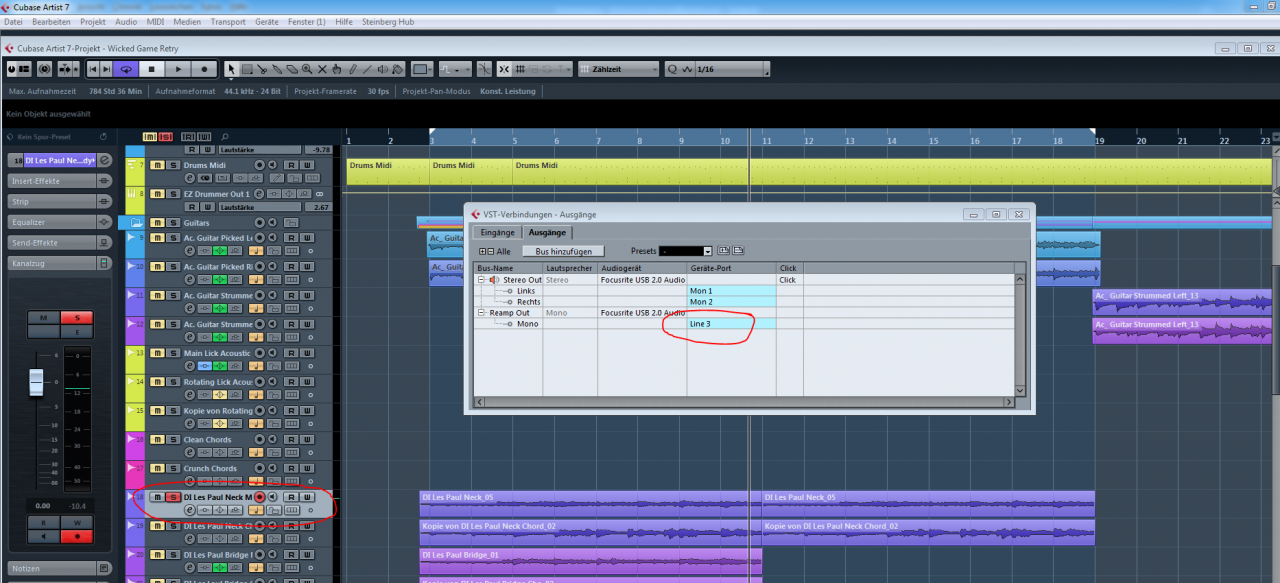Select the zoom magnifier tool
This screenshot has width=1280, height=583.
(307, 70)
